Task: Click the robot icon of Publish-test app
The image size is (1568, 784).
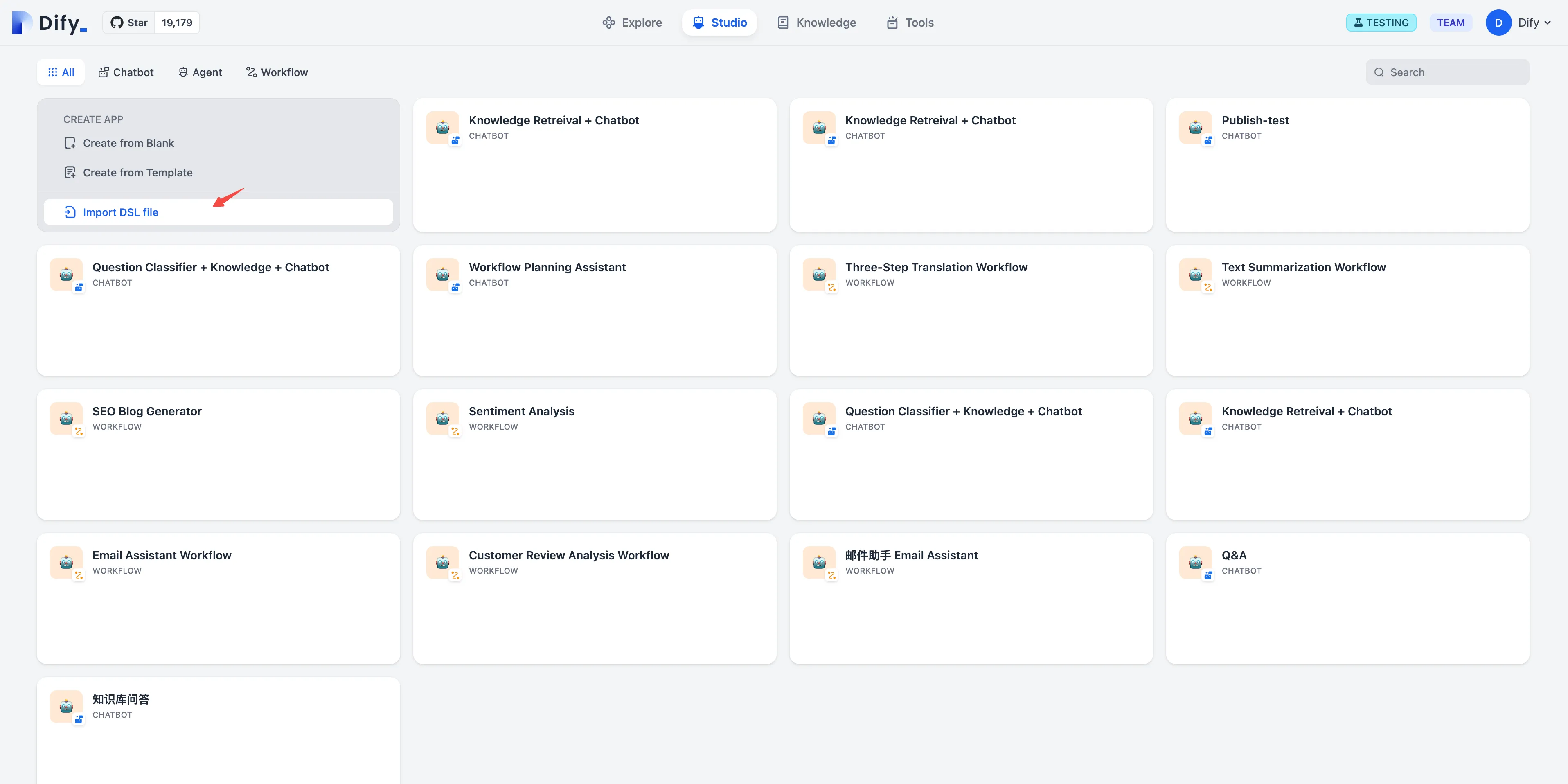Action: point(1195,127)
